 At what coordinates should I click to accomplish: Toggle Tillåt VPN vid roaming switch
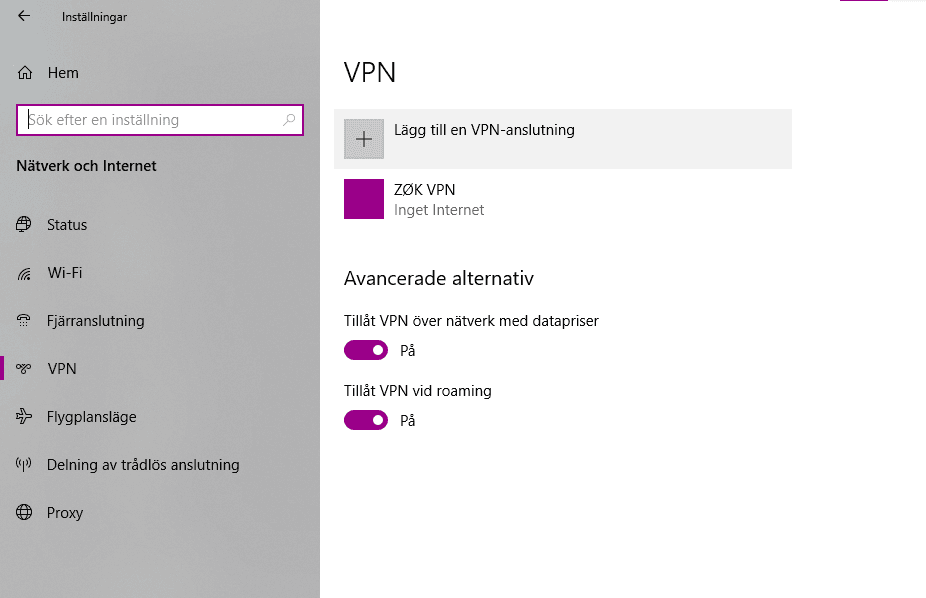[x=366, y=420]
